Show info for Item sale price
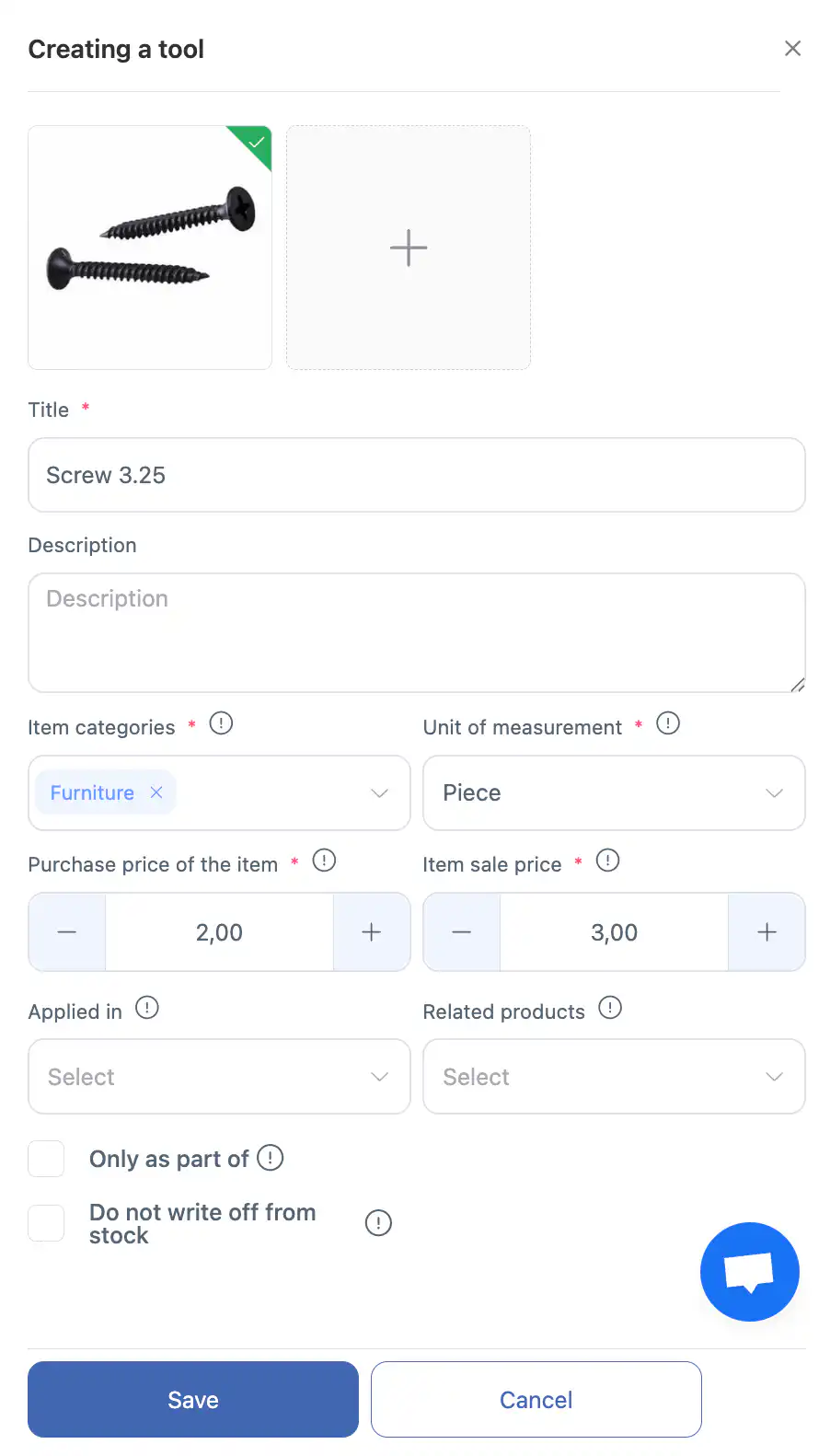 [x=607, y=861]
